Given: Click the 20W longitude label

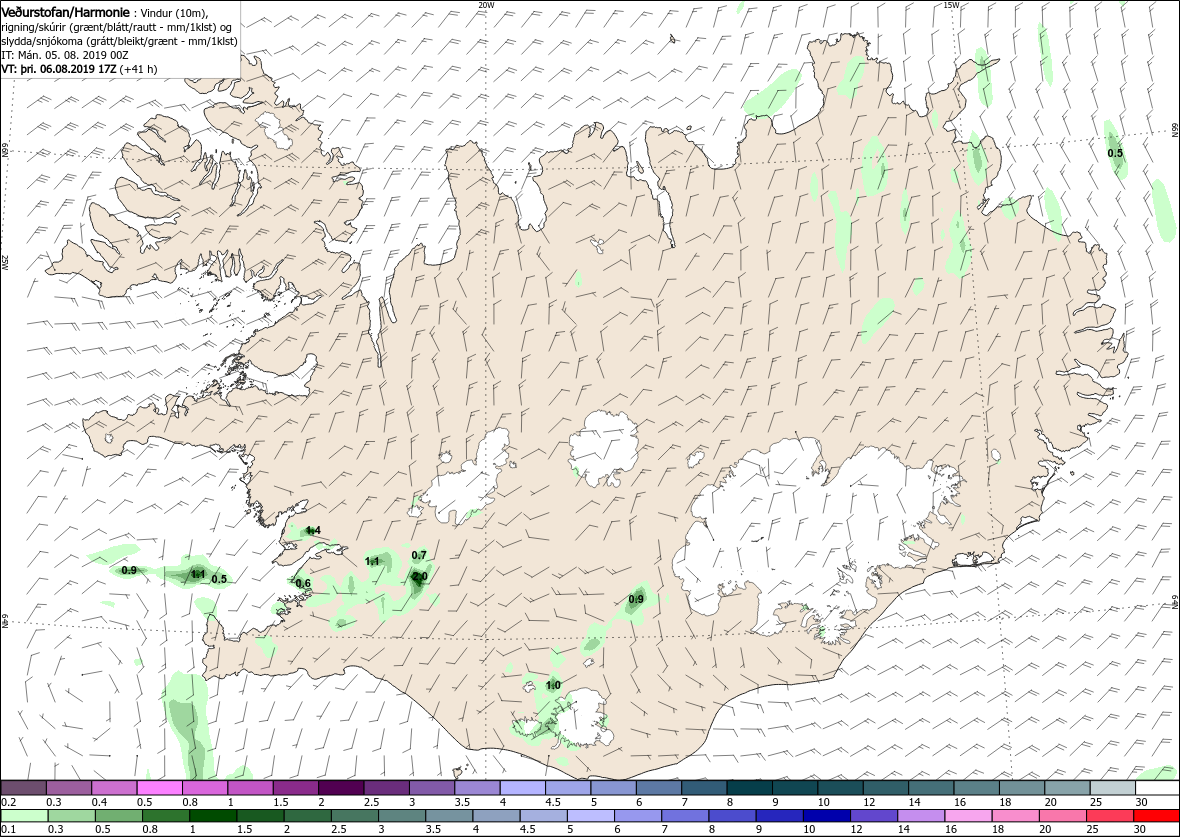Looking at the screenshot, I should tap(486, 5).
